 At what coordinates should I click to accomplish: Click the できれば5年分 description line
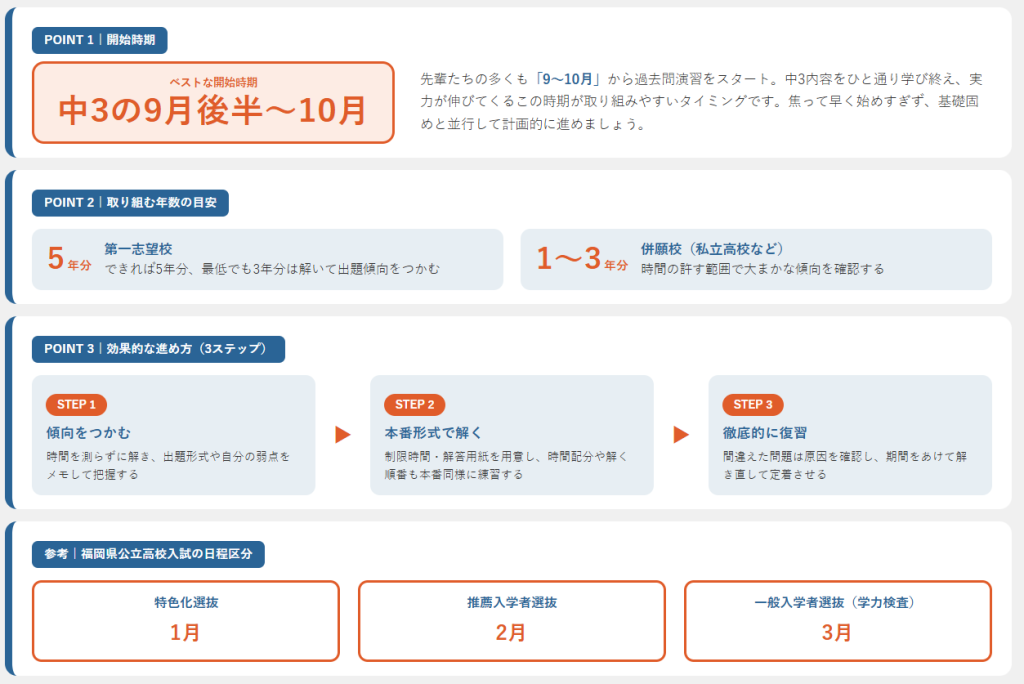coord(272,269)
